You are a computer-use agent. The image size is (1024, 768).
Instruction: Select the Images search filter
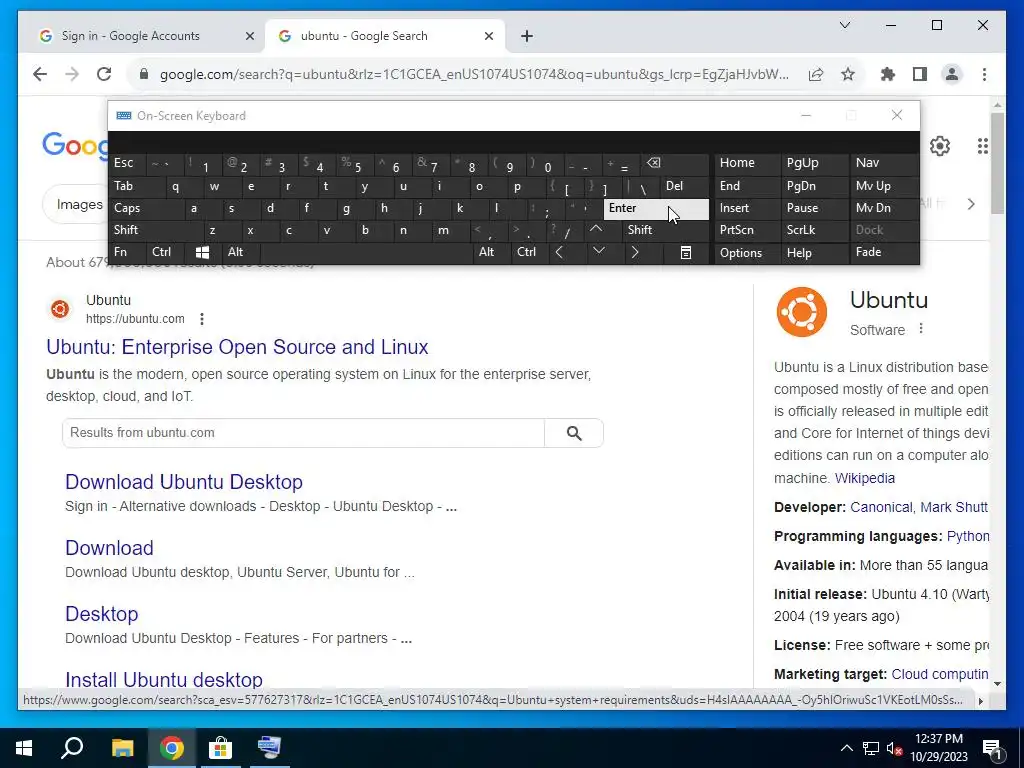(x=79, y=204)
